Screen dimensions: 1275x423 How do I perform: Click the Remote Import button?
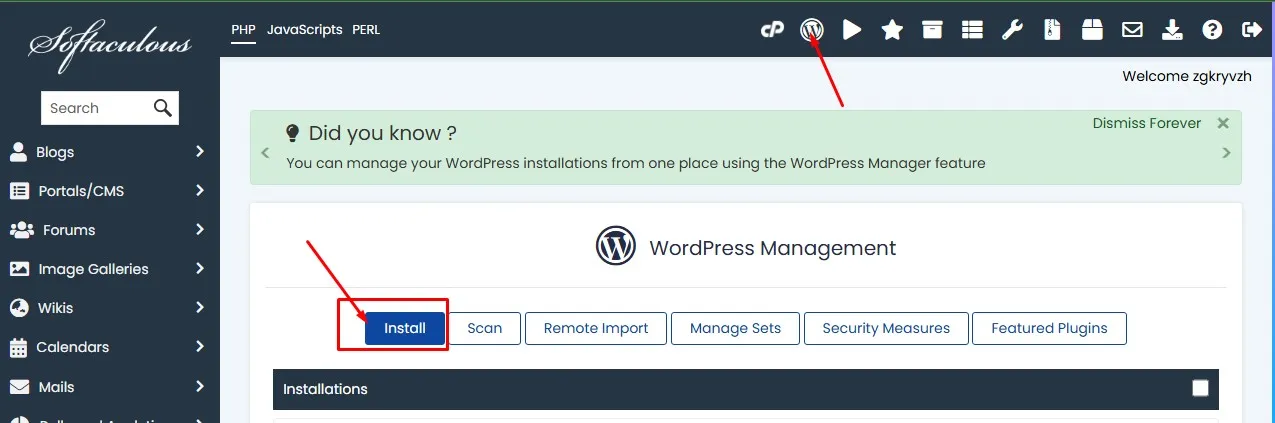(x=596, y=328)
